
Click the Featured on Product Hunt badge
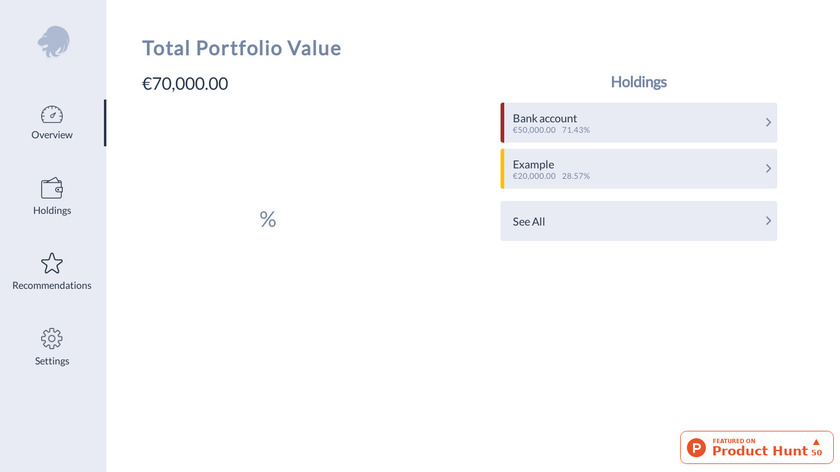[x=757, y=447]
